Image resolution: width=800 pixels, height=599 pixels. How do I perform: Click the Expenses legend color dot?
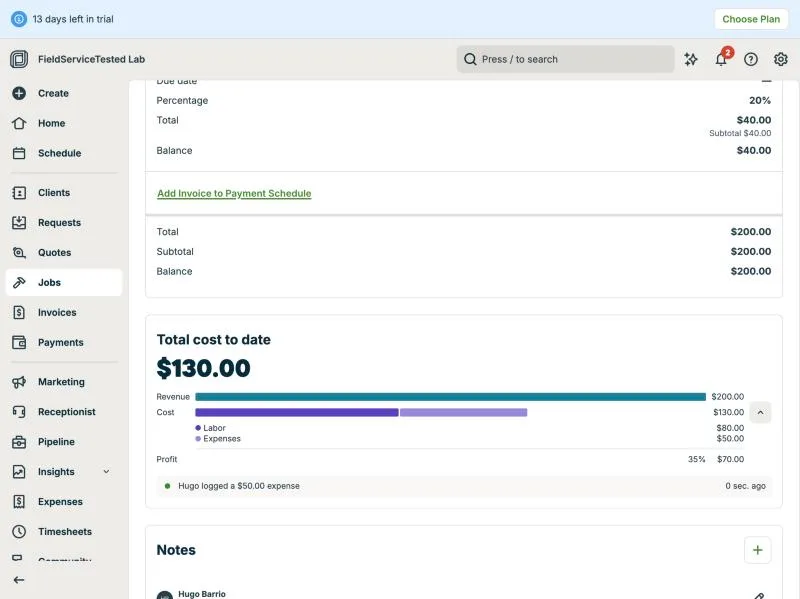[x=198, y=439]
